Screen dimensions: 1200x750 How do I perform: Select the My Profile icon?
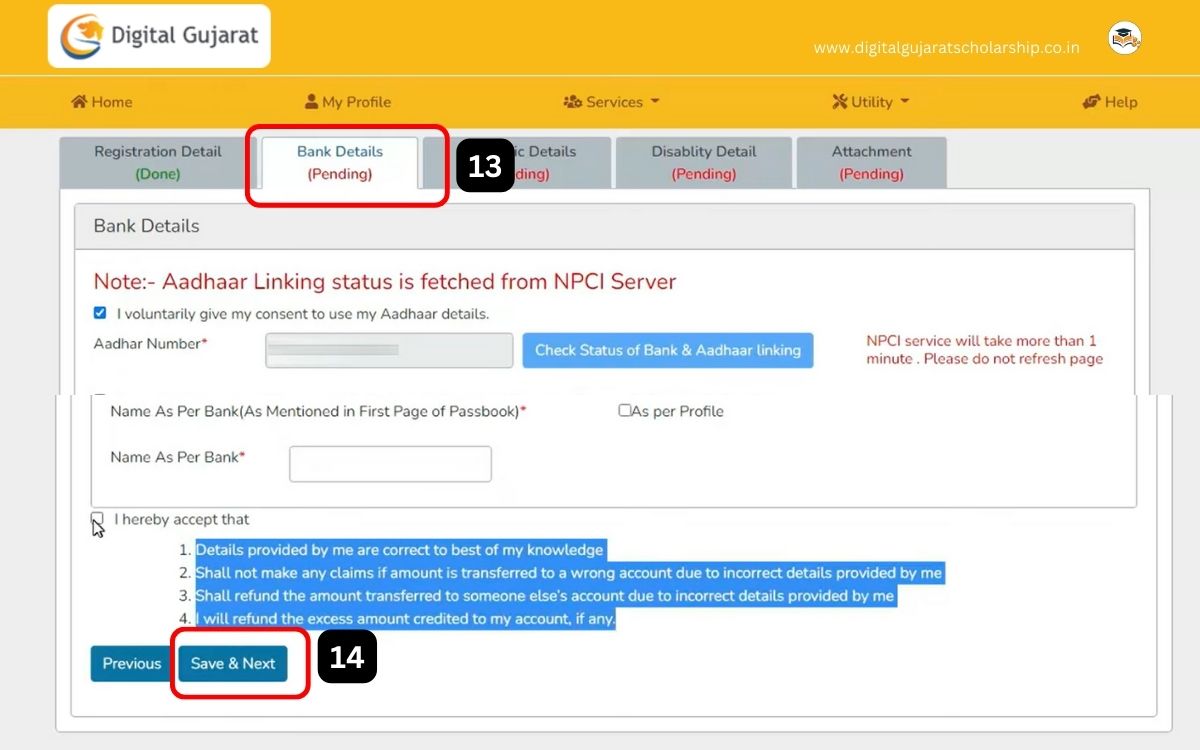click(x=314, y=101)
